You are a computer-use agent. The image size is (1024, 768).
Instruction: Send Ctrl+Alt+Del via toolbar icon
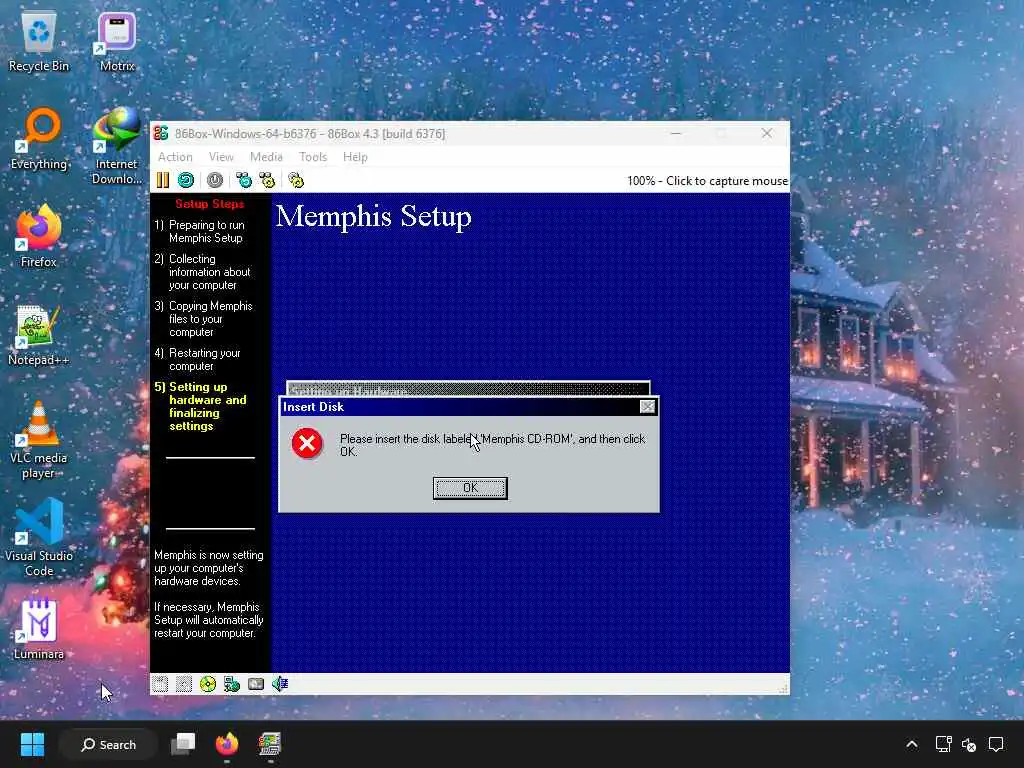(244, 180)
